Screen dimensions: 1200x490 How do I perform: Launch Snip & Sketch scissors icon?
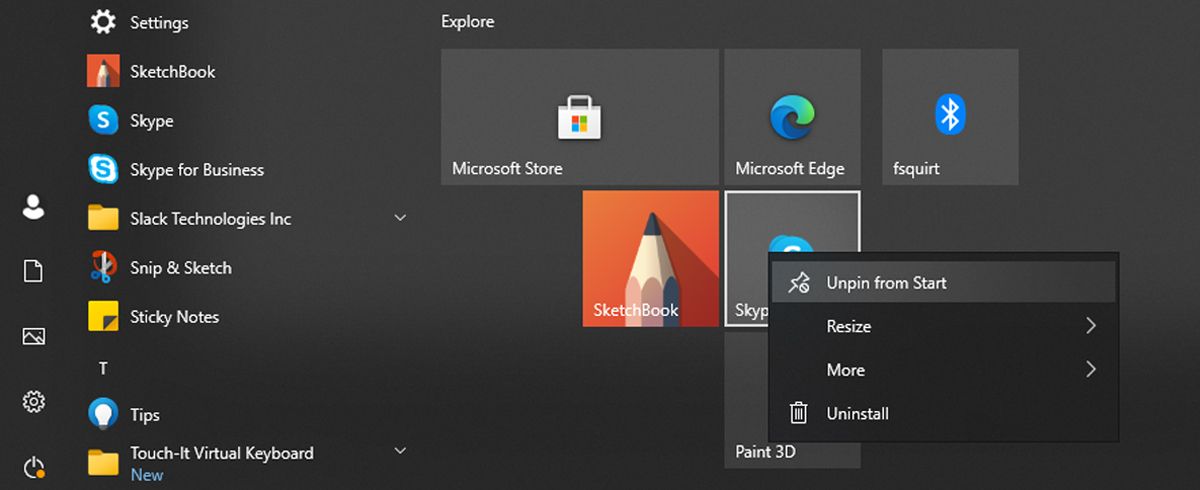pyautogui.click(x=103, y=267)
